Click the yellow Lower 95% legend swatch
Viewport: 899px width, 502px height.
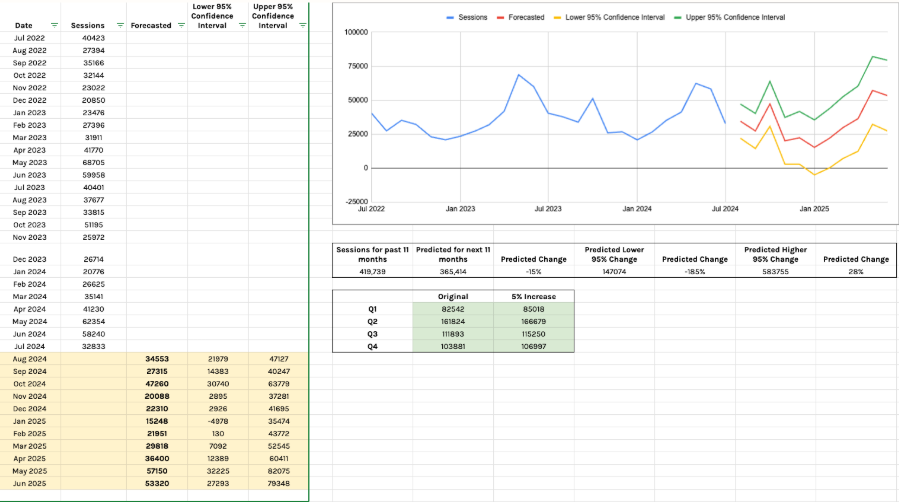tap(557, 18)
